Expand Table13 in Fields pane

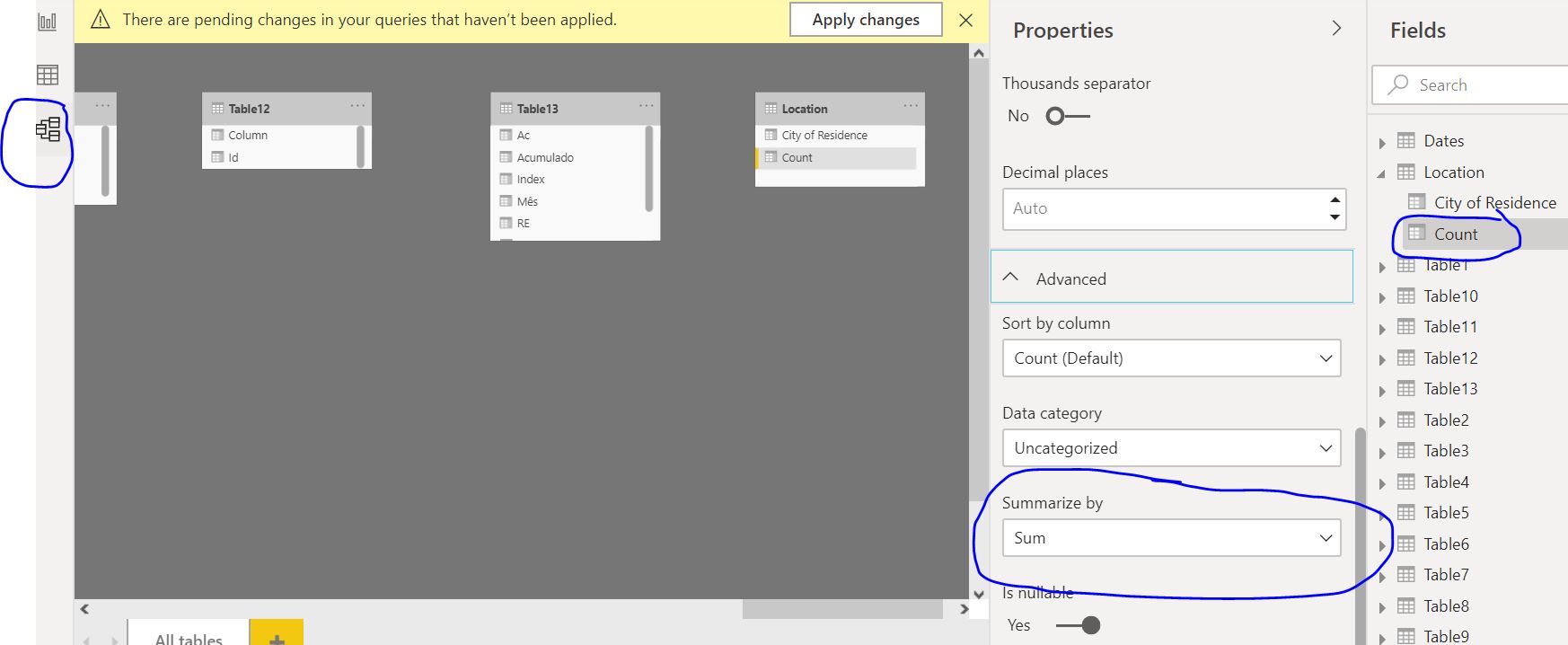point(1382,391)
